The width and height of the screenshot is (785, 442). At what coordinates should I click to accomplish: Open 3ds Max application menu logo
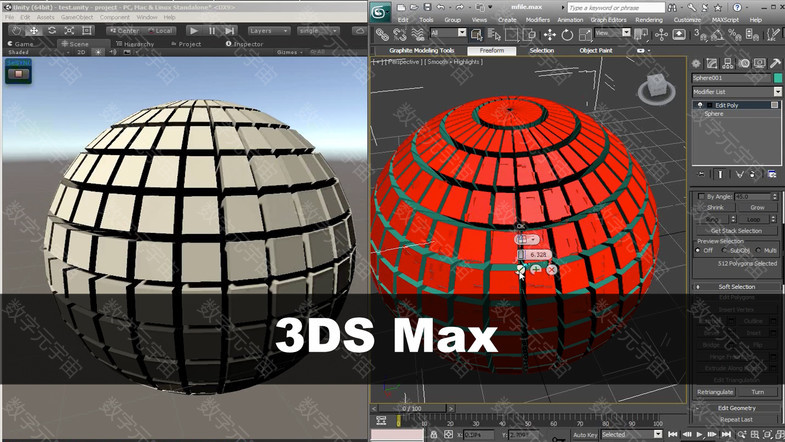point(380,12)
